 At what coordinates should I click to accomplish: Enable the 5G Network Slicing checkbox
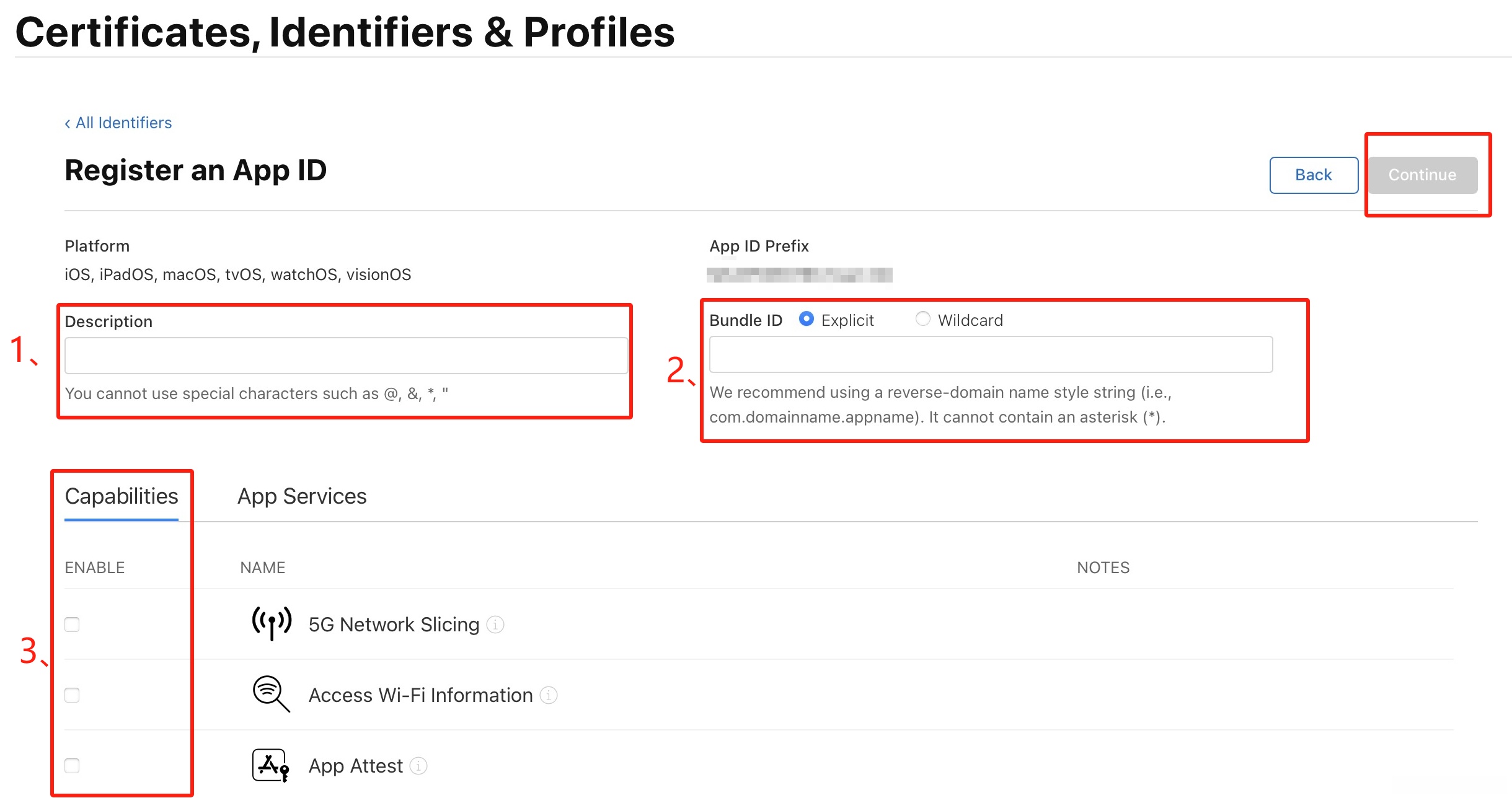[73, 625]
